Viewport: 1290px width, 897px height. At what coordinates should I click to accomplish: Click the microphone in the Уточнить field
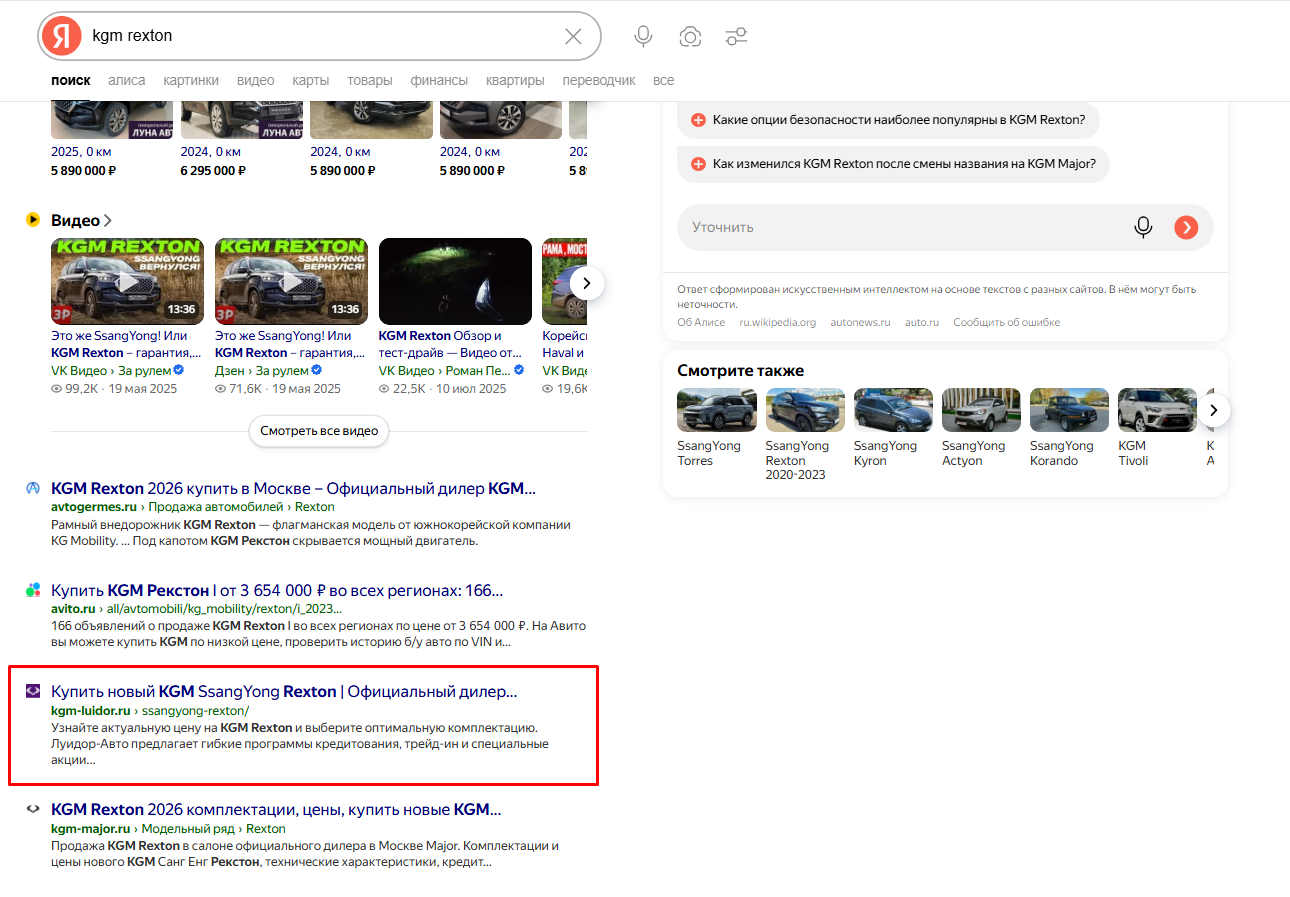click(x=1143, y=227)
